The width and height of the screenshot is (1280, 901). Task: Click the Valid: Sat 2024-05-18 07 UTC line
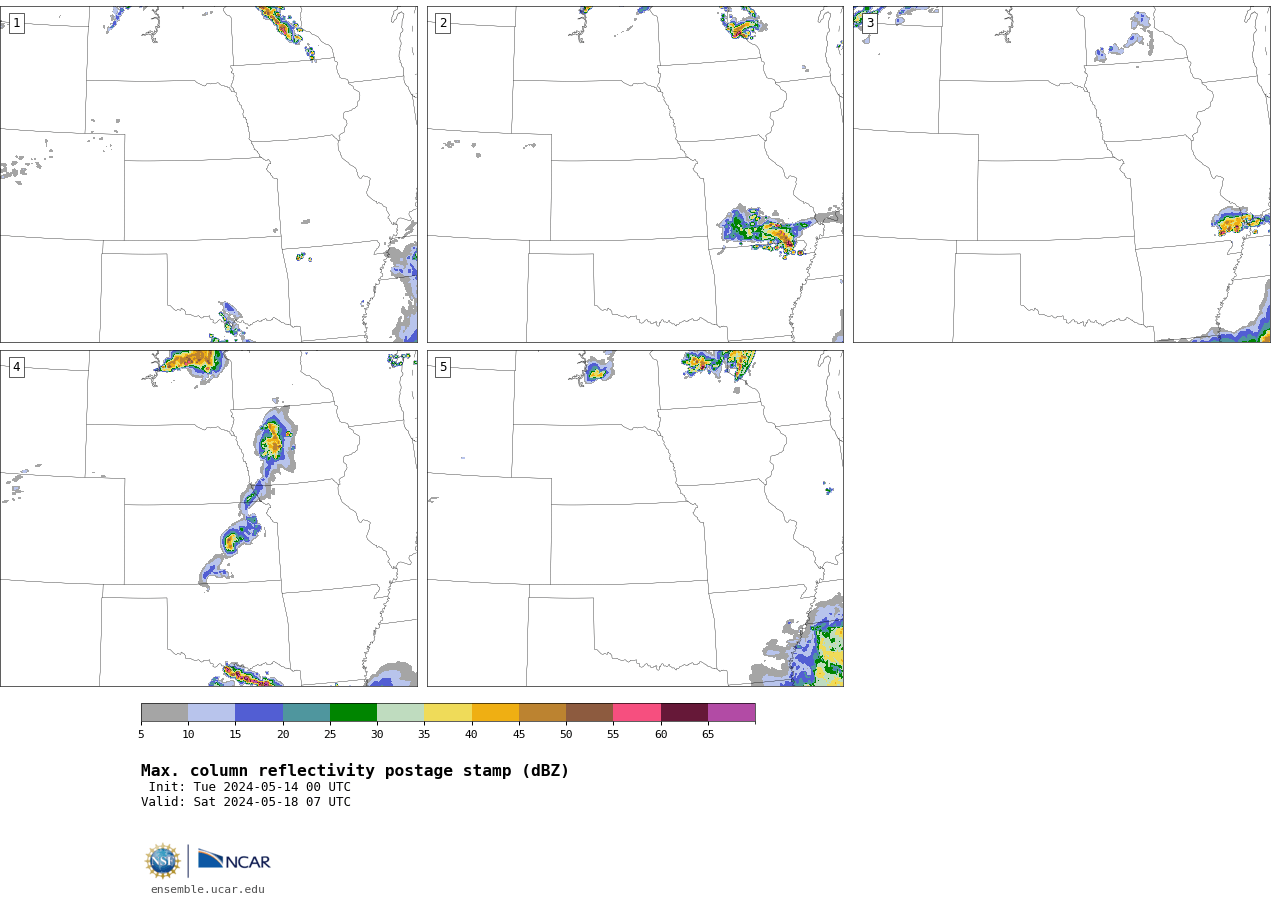(246, 802)
